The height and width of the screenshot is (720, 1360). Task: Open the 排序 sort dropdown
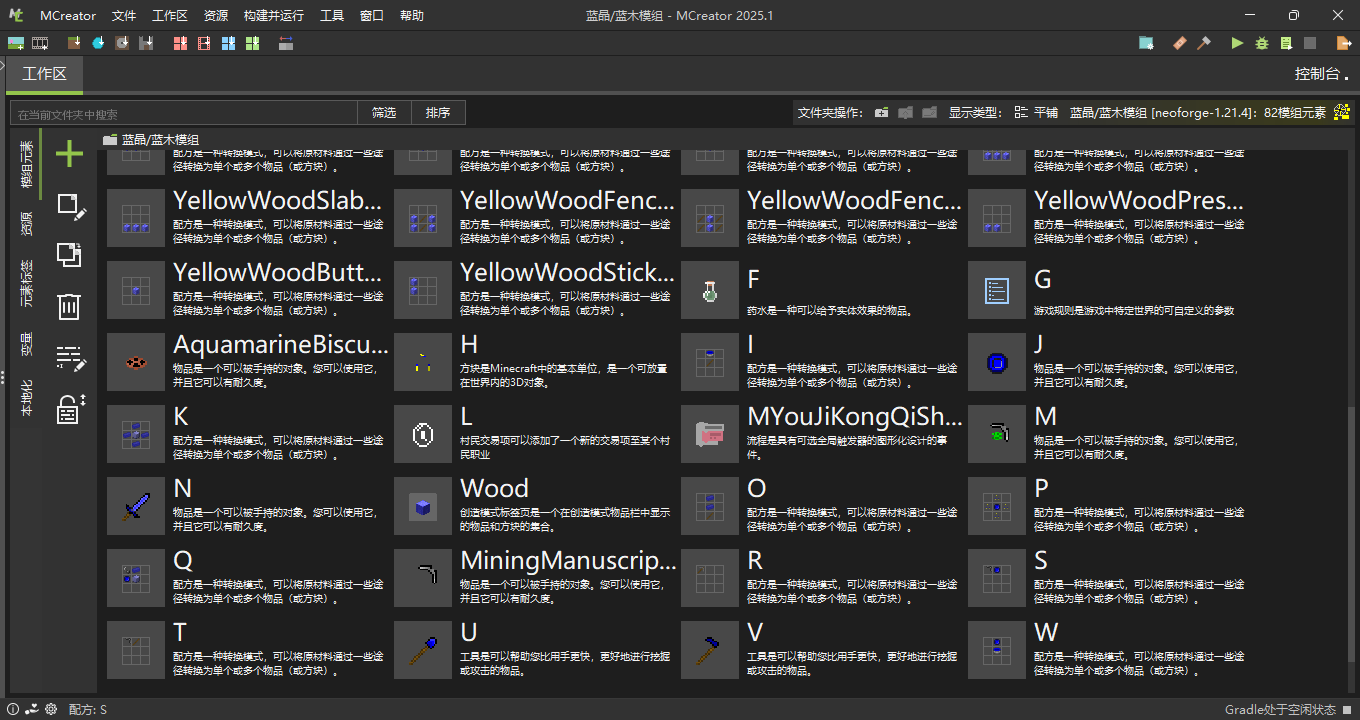[x=438, y=113]
